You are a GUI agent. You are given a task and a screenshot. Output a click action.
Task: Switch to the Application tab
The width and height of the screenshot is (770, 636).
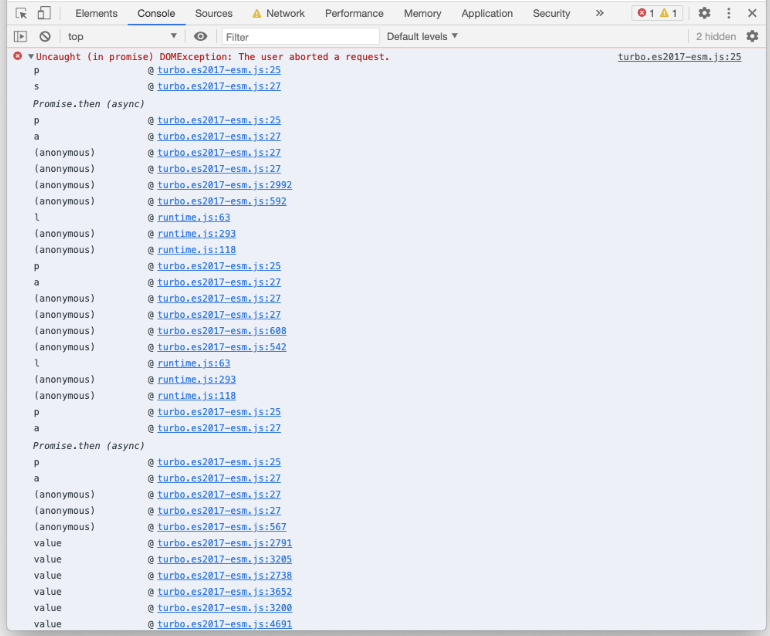[x=487, y=13]
